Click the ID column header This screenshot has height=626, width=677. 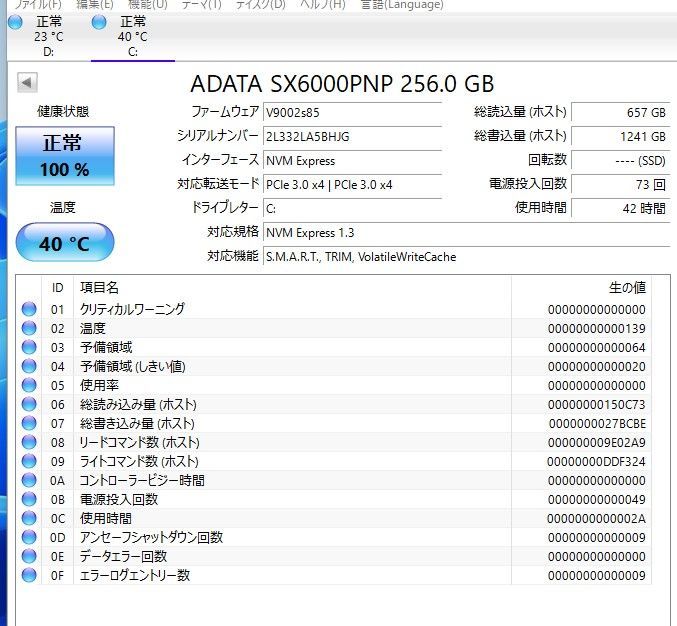pyautogui.click(x=57, y=288)
